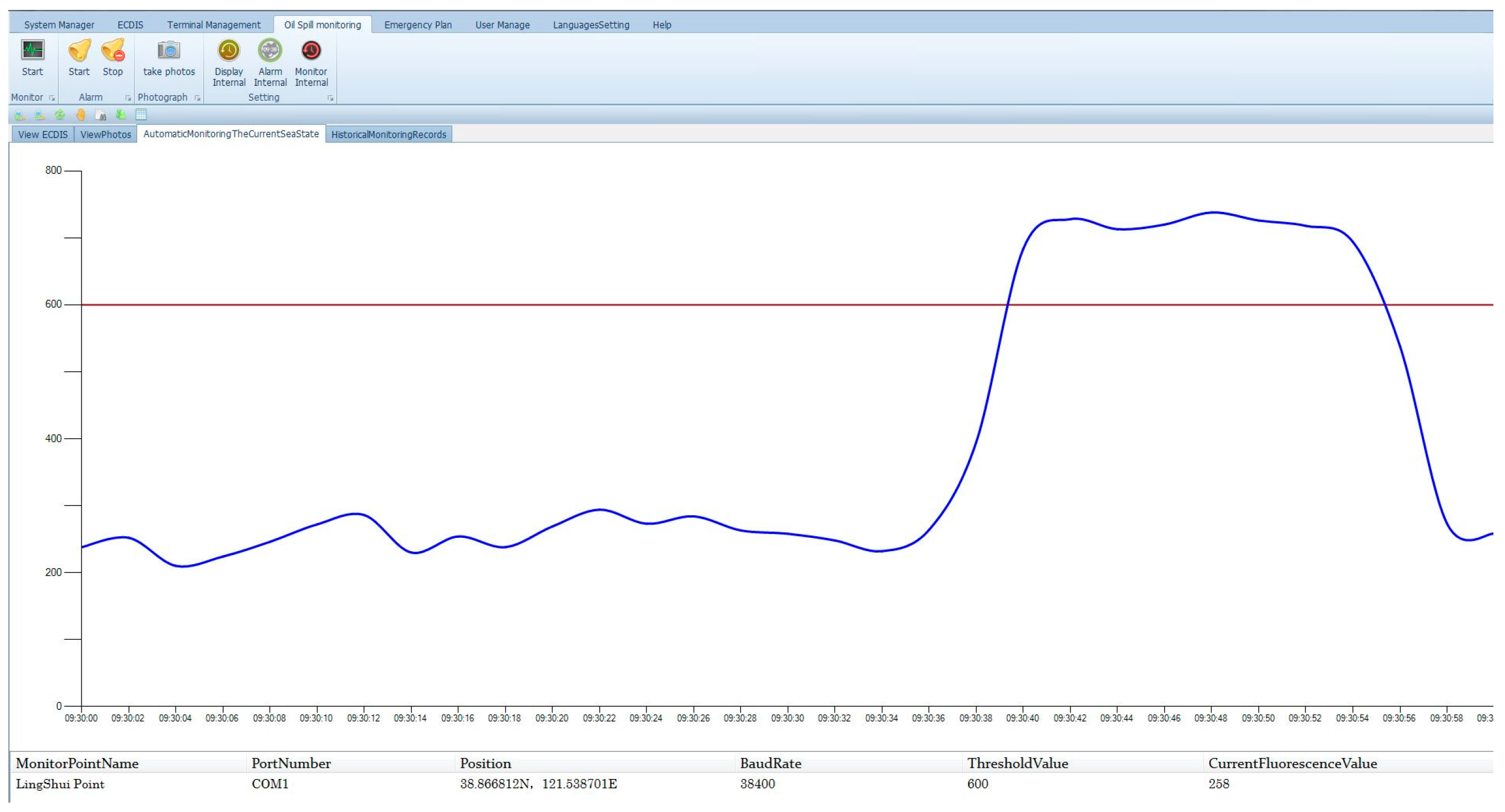Screen dimensions: 1505x812
Task: Expand the Photograph group dialog launcher
Action: pyautogui.click(x=198, y=98)
